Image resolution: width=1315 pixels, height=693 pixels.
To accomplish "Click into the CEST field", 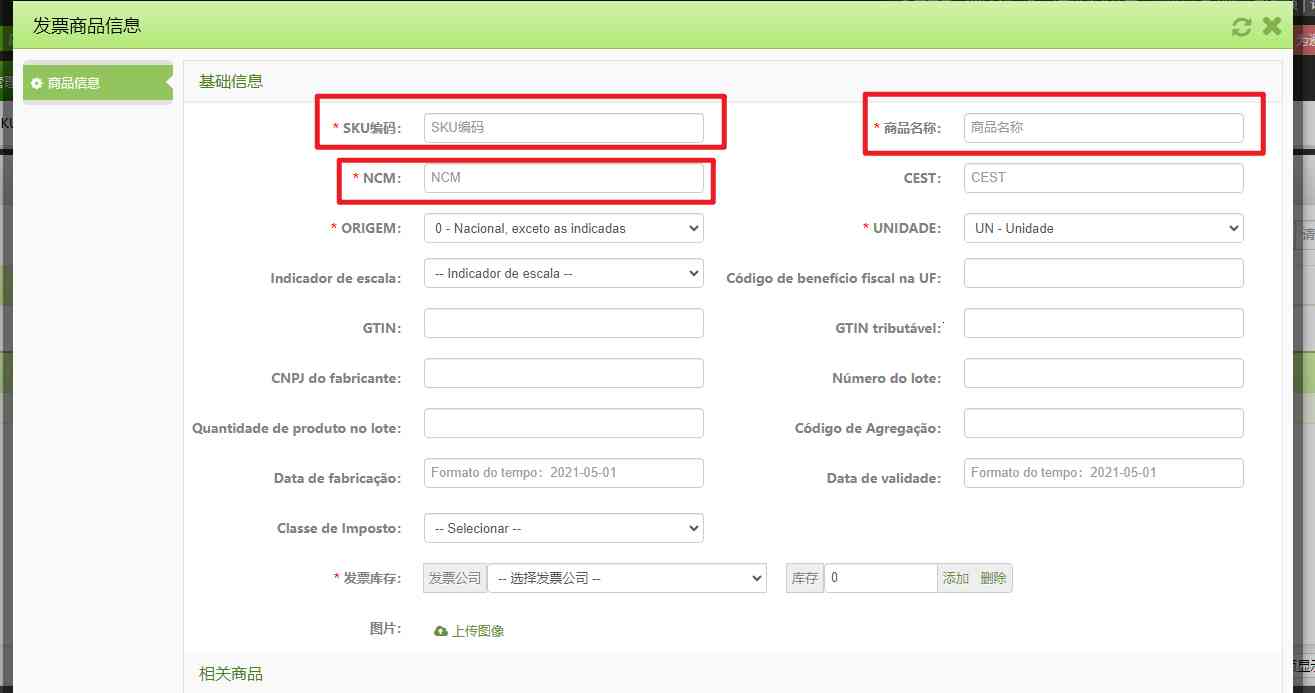I will (1103, 178).
